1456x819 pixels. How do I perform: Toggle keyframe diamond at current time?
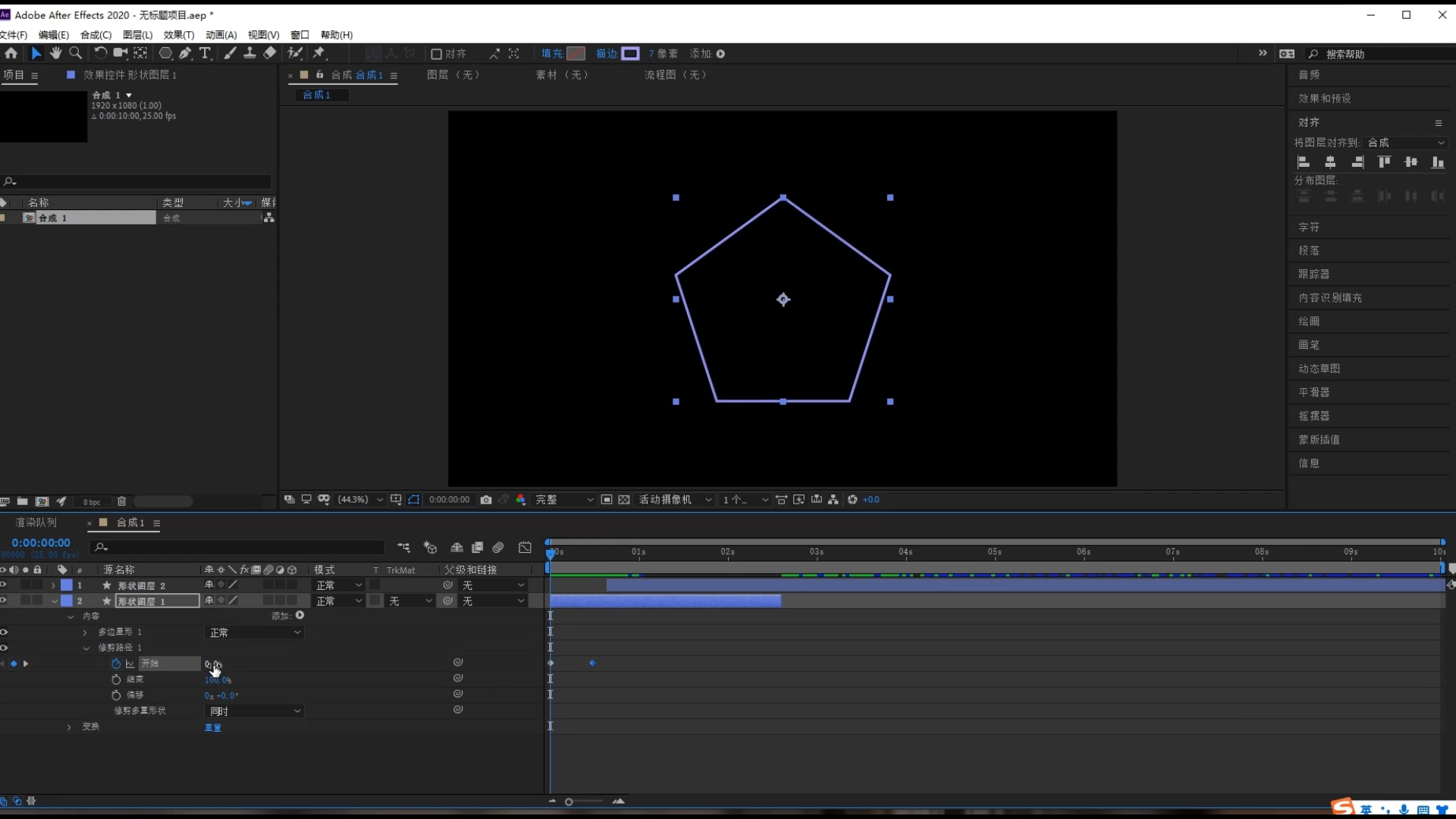[x=14, y=664]
